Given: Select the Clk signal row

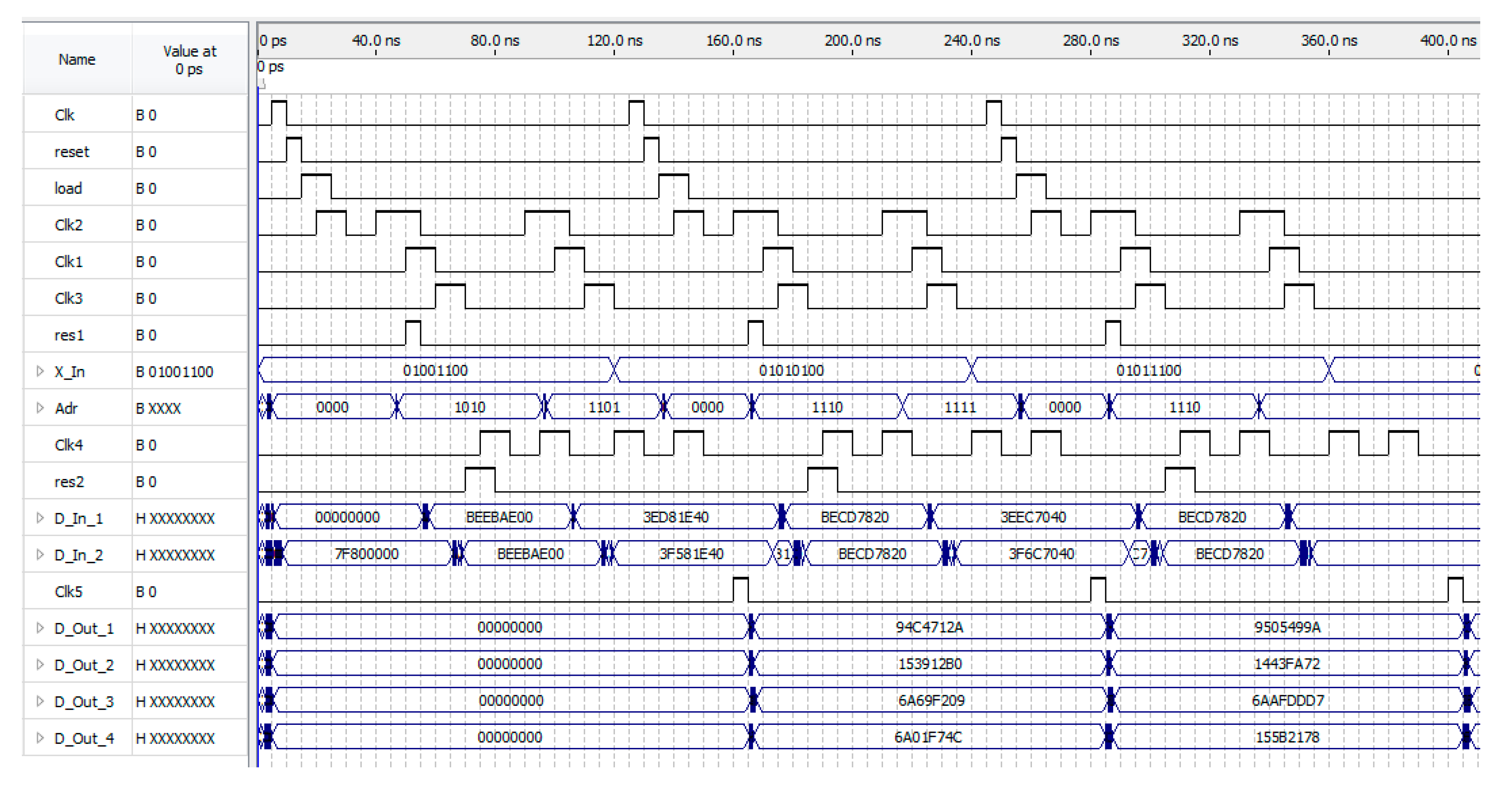Looking at the screenshot, I should click(x=65, y=115).
